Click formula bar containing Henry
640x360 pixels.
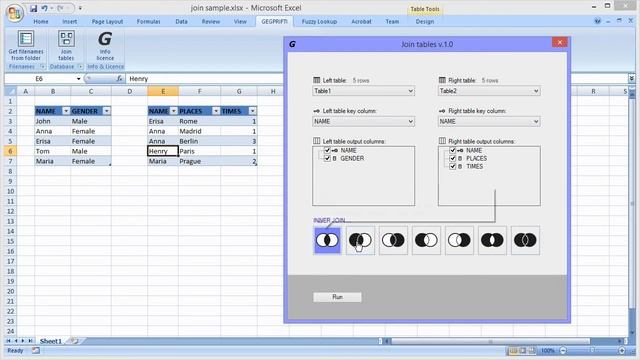(204, 79)
